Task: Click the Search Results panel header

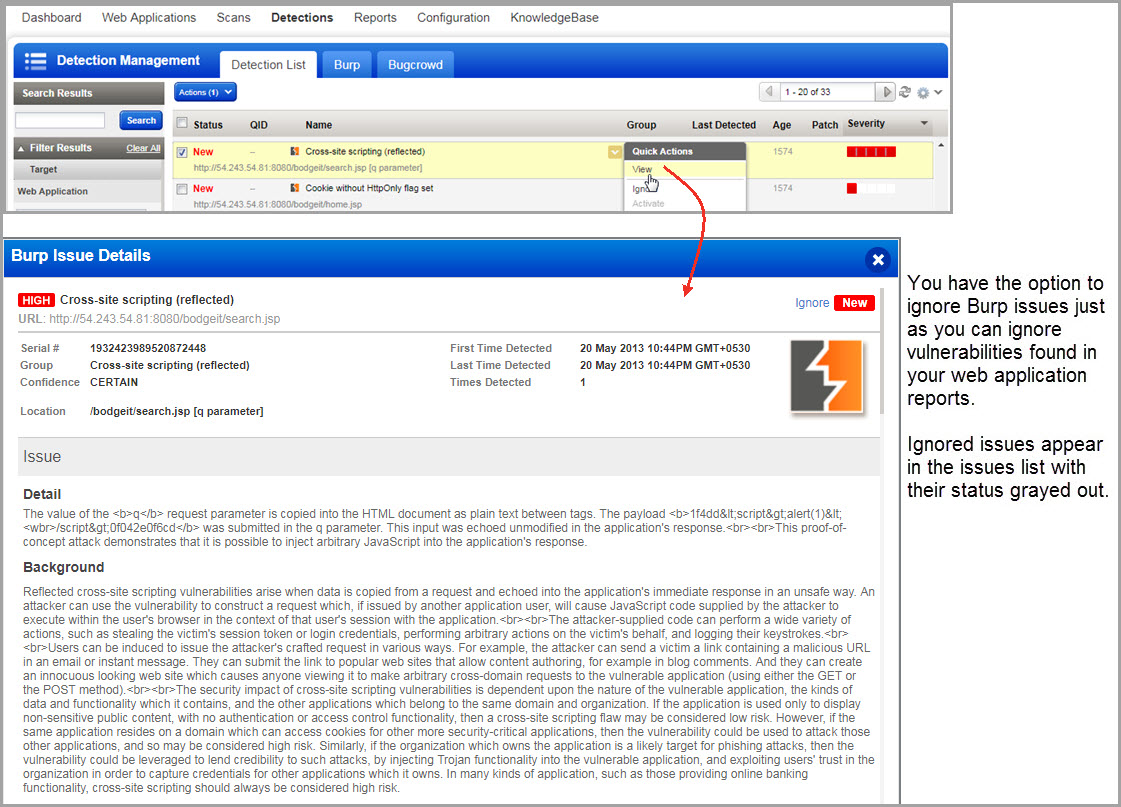Action: point(89,93)
